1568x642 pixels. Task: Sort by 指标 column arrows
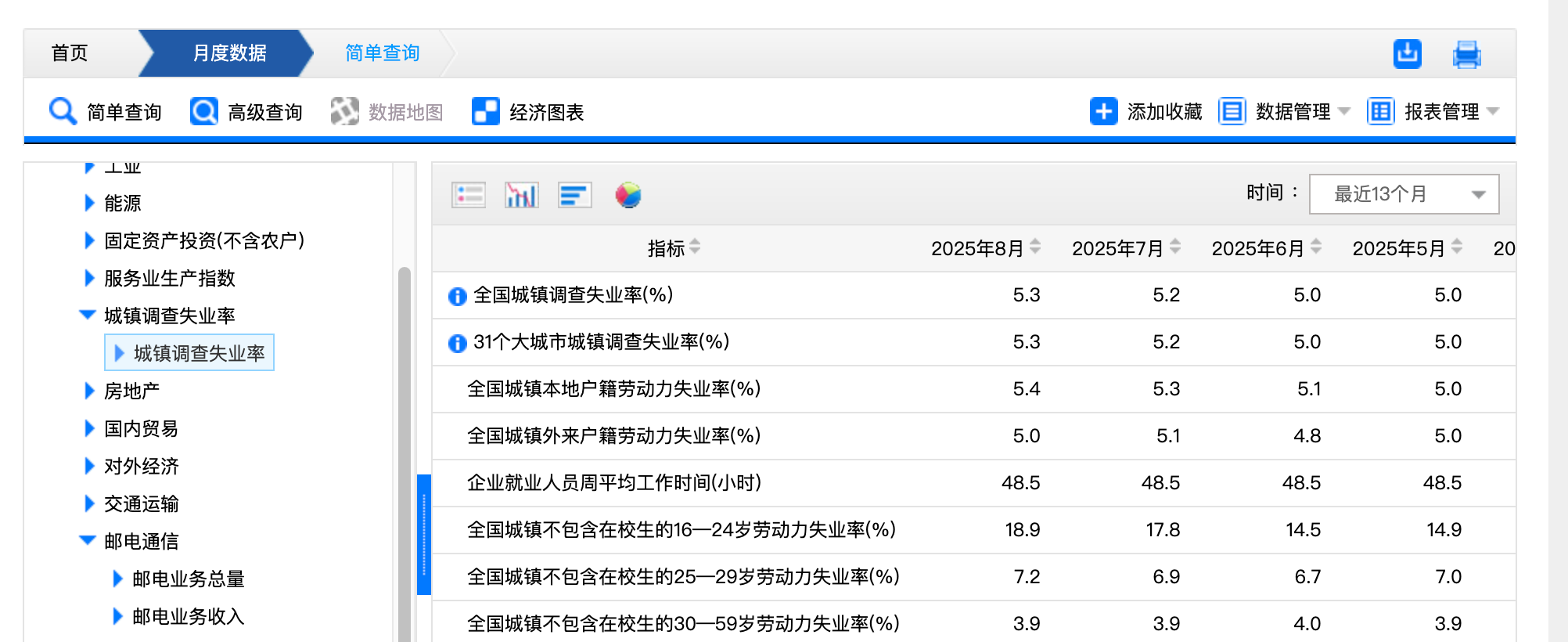(x=695, y=247)
